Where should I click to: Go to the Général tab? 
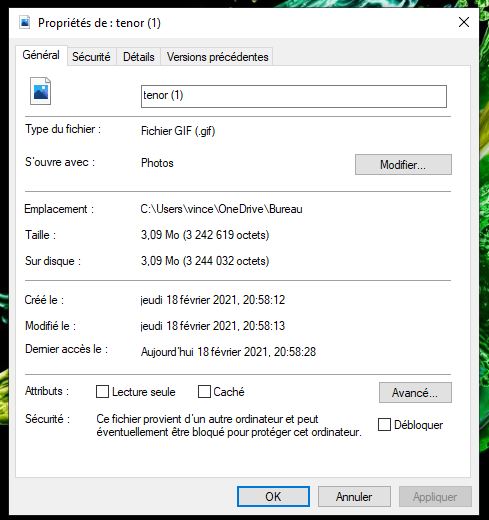click(x=41, y=55)
